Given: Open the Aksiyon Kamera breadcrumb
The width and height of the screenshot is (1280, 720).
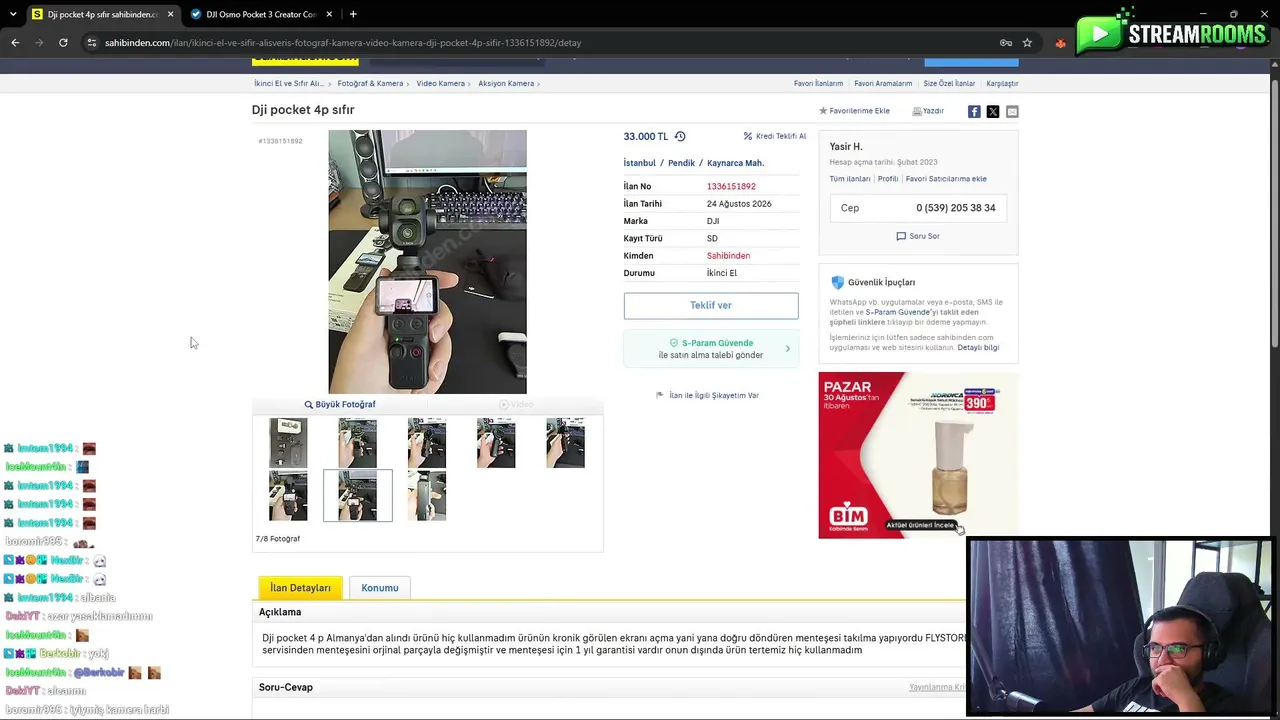Looking at the screenshot, I should [x=506, y=84].
